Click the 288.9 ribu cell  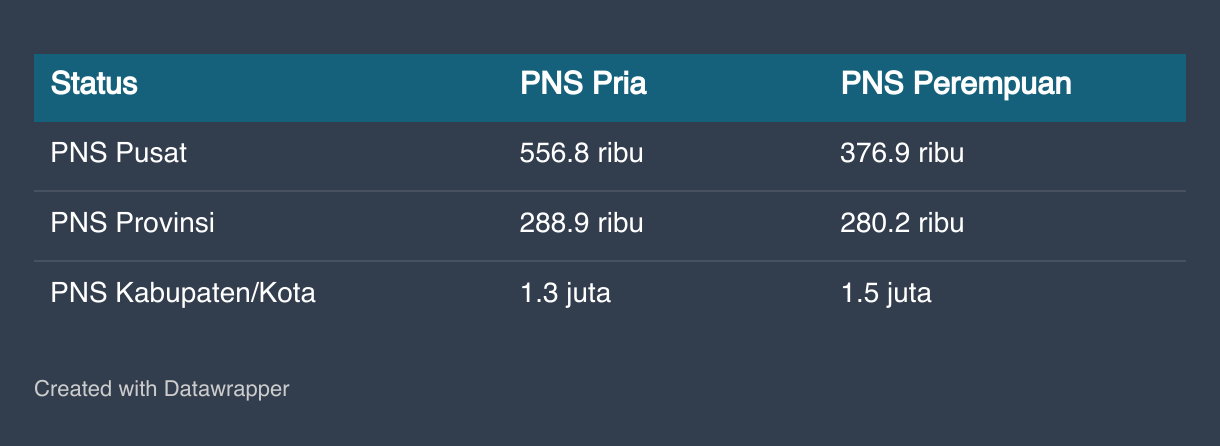[581, 223]
